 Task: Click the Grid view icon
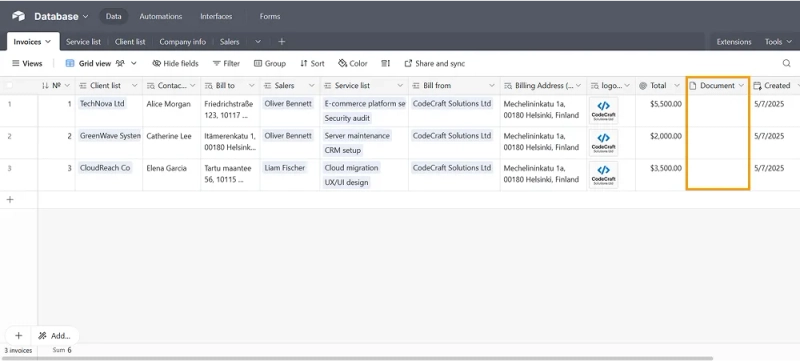70,63
